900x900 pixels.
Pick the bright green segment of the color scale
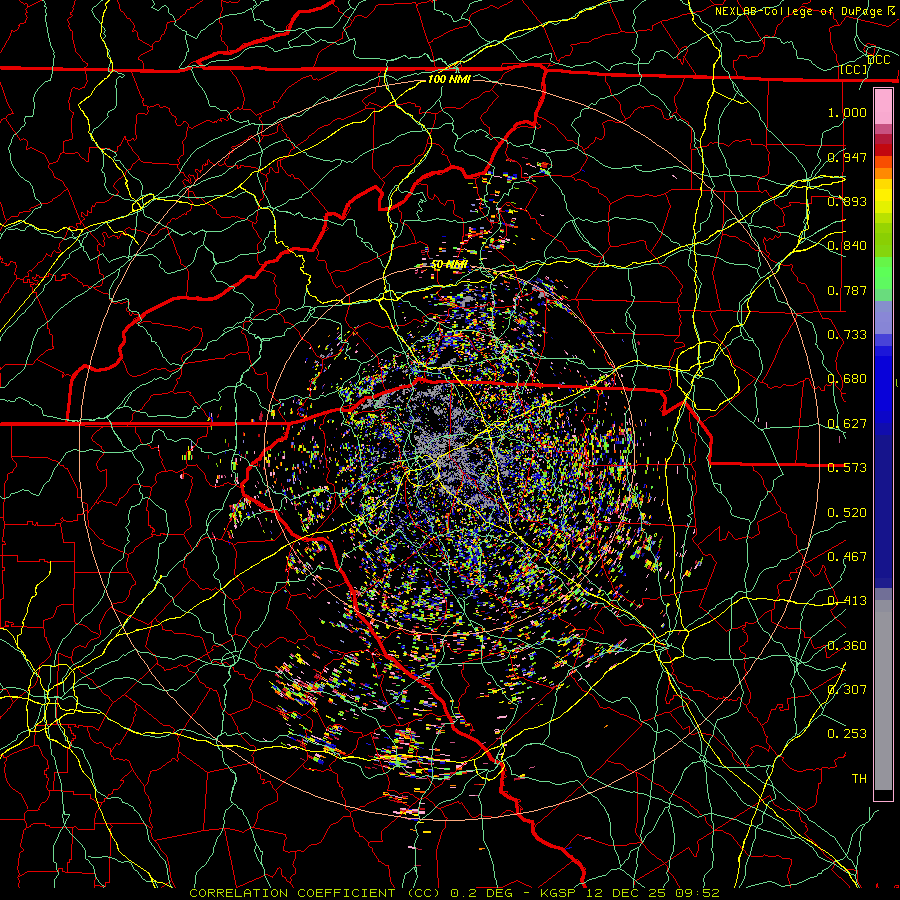click(883, 273)
